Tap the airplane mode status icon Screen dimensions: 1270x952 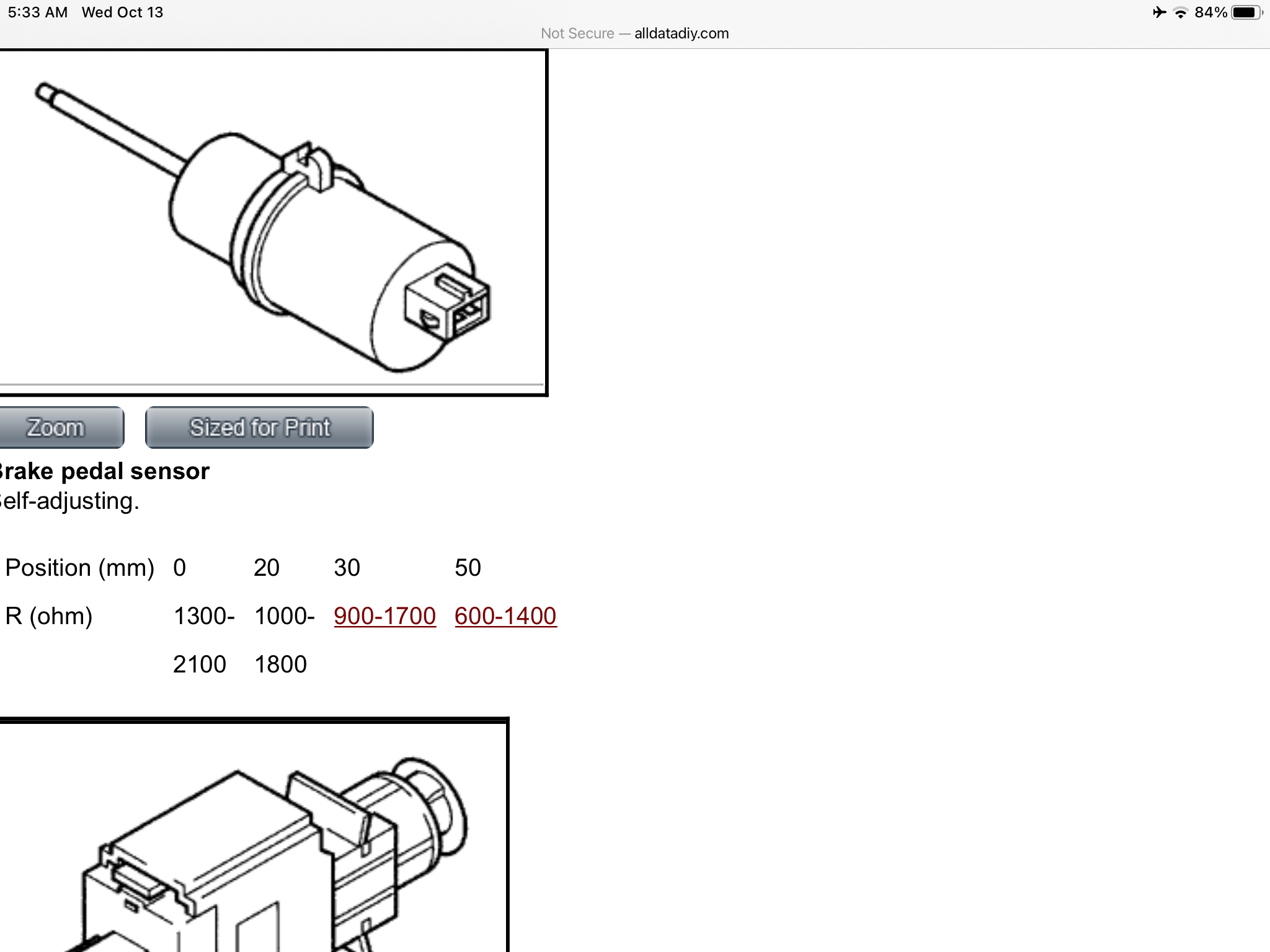[x=1159, y=12]
